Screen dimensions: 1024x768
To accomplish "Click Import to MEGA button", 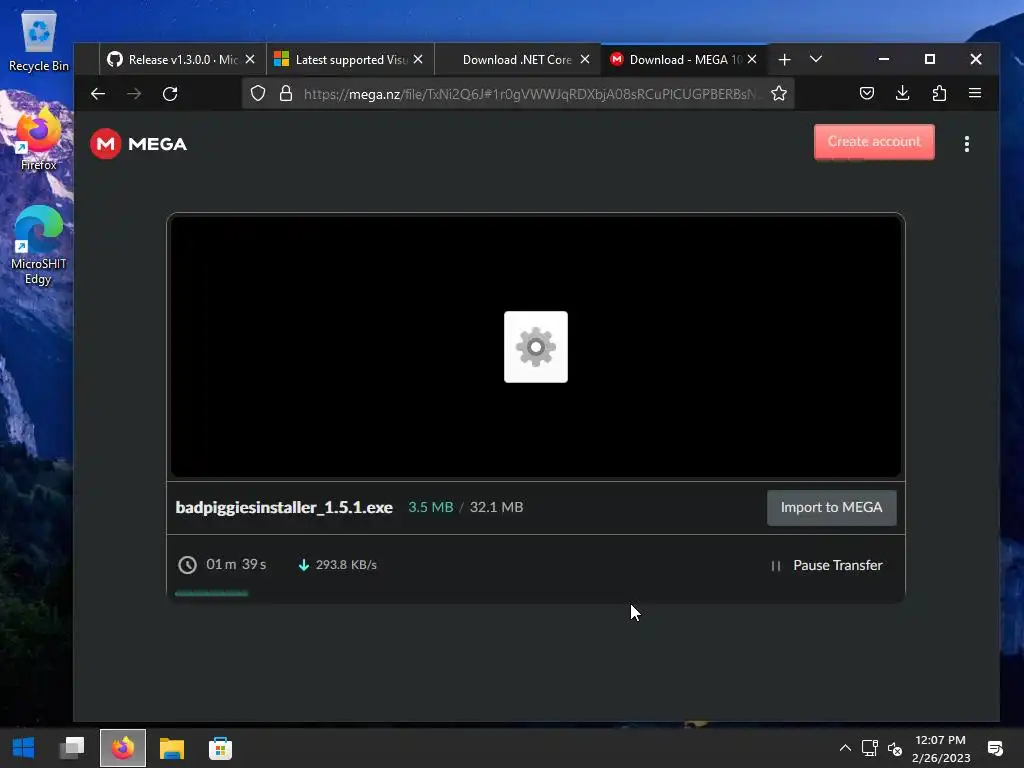I will coord(831,507).
